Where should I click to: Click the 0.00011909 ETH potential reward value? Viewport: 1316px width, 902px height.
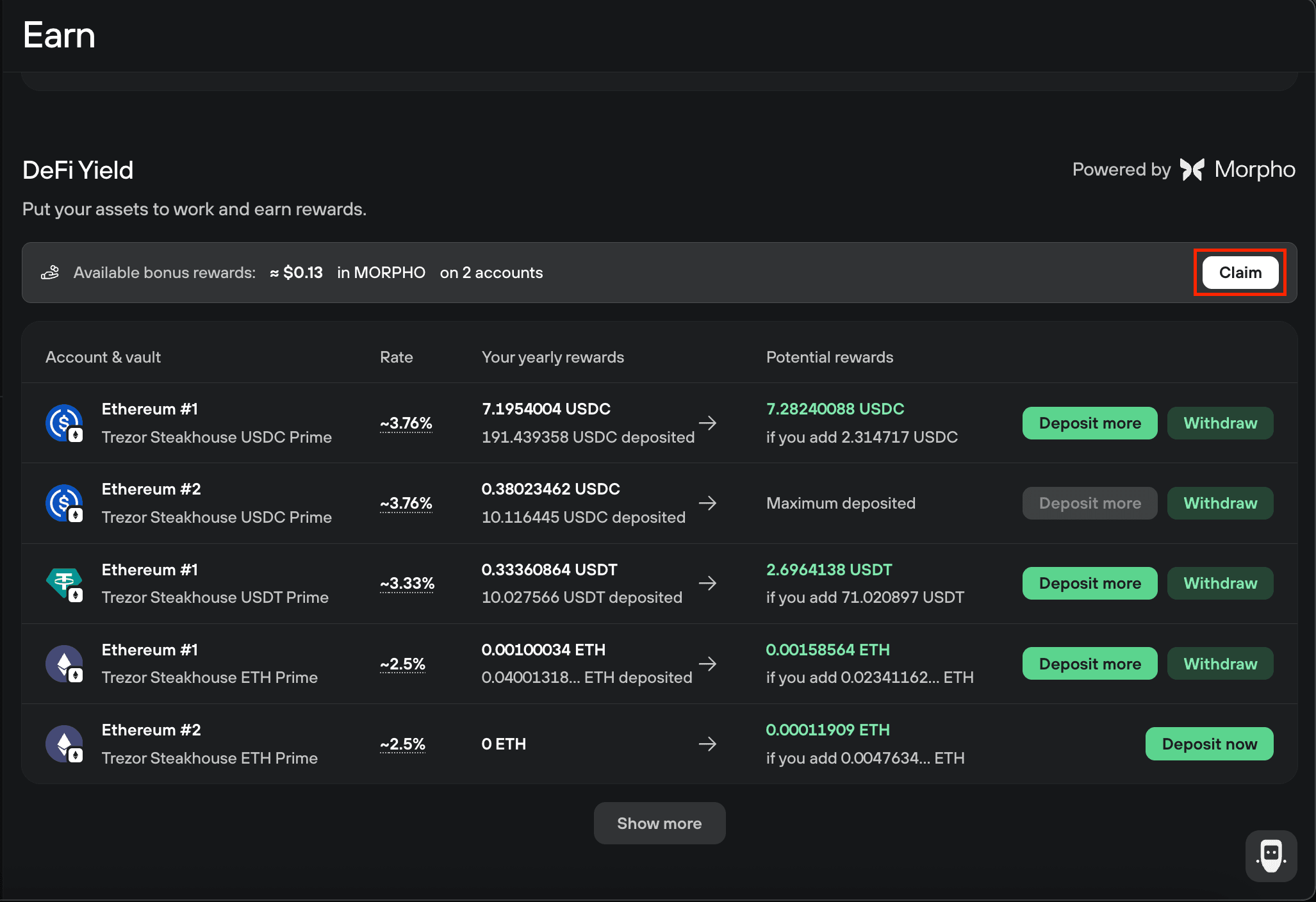828,730
